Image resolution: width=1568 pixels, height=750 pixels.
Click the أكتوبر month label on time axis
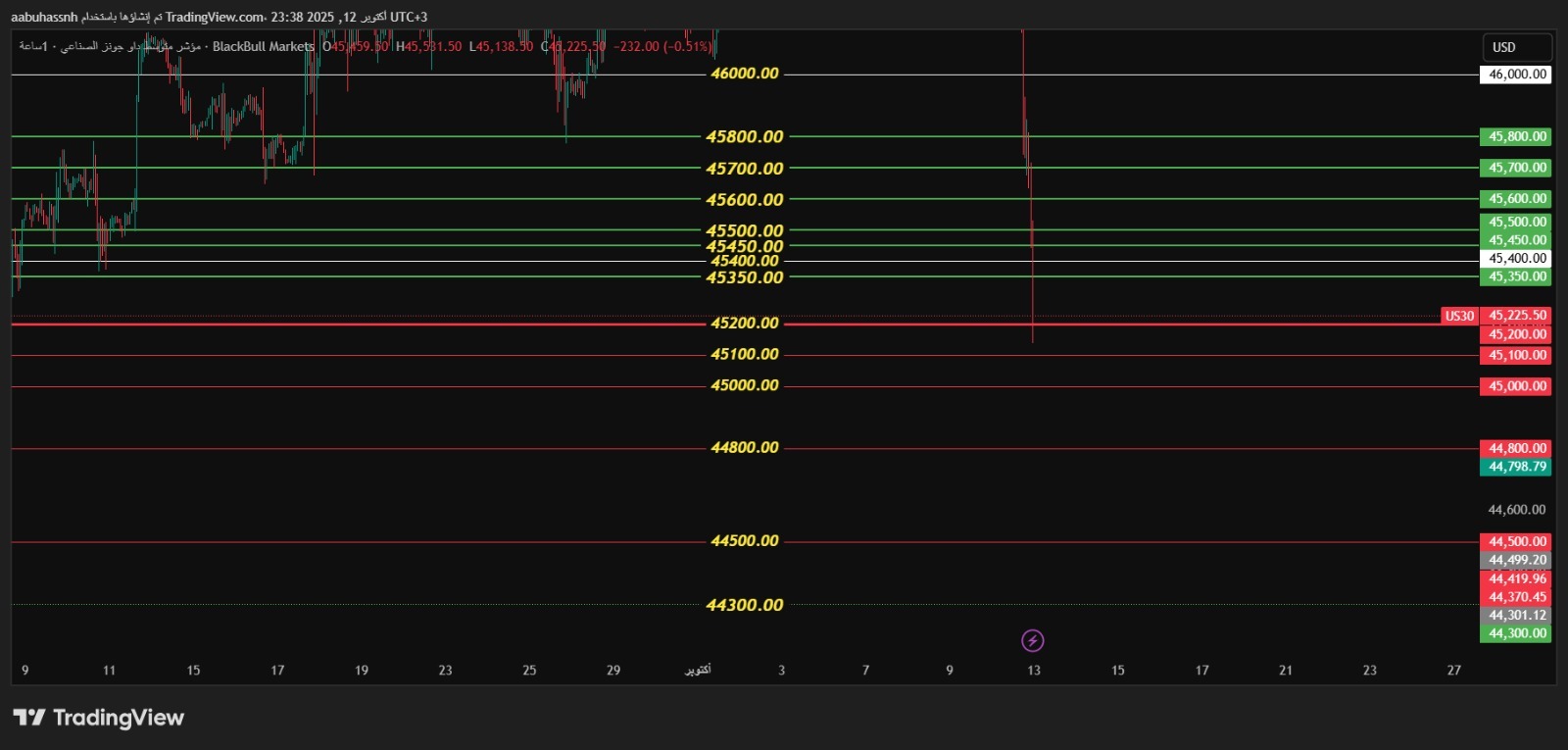pyautogui.click(x=698, y=671)
